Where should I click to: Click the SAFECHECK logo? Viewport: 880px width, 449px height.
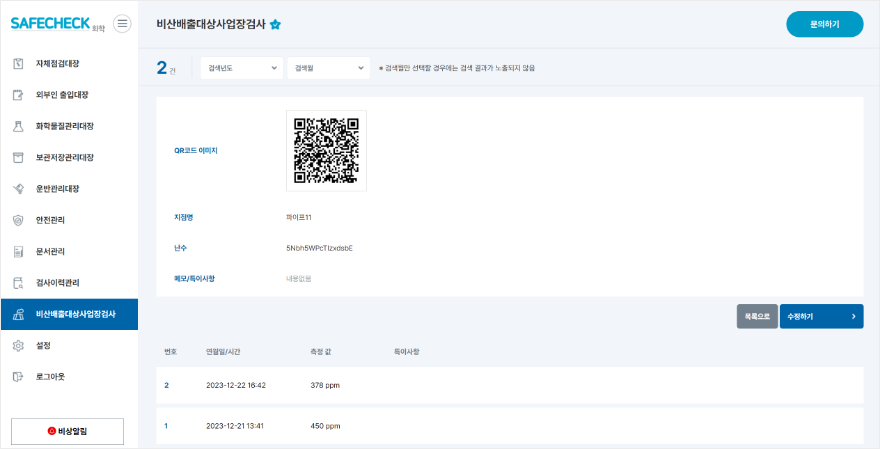tap(57, 24)
